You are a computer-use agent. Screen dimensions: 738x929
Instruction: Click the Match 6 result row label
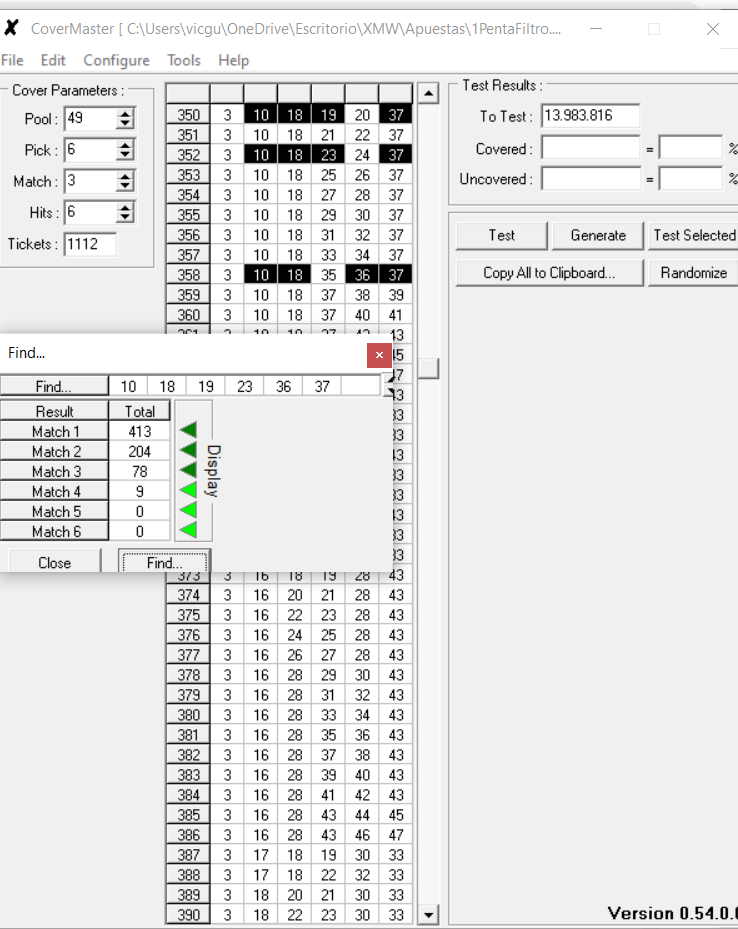click(x=54, y=531)
